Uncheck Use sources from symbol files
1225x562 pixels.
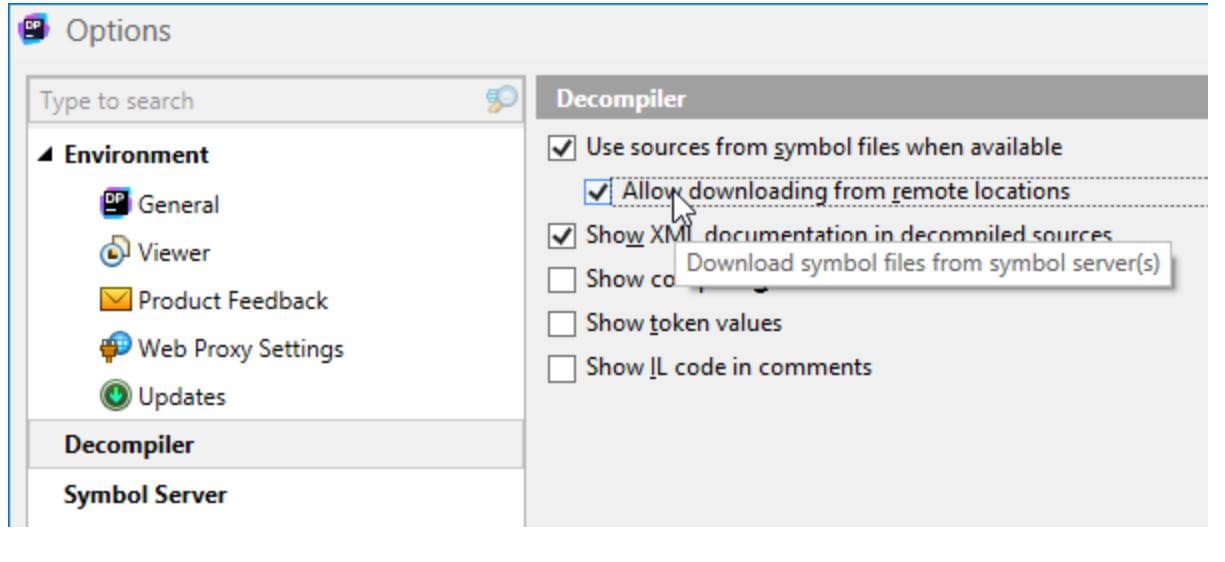(x=564, y=148)
